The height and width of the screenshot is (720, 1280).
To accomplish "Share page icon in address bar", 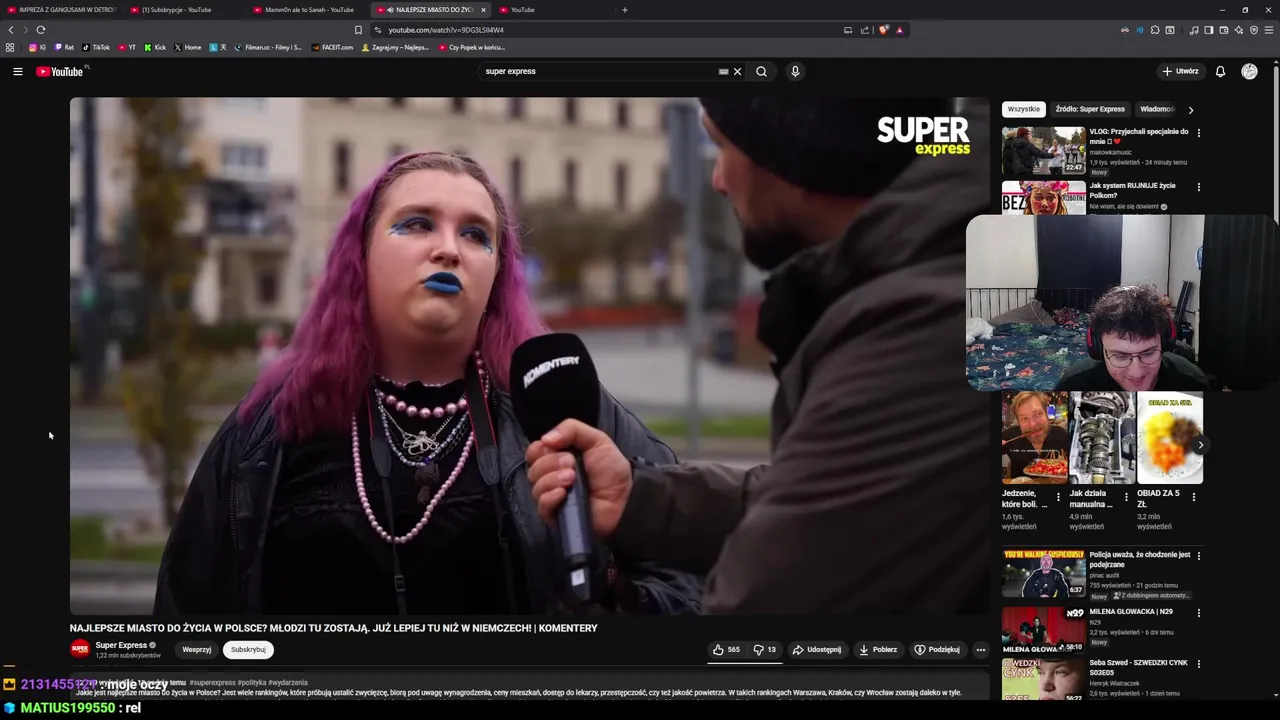I will 864,30.
